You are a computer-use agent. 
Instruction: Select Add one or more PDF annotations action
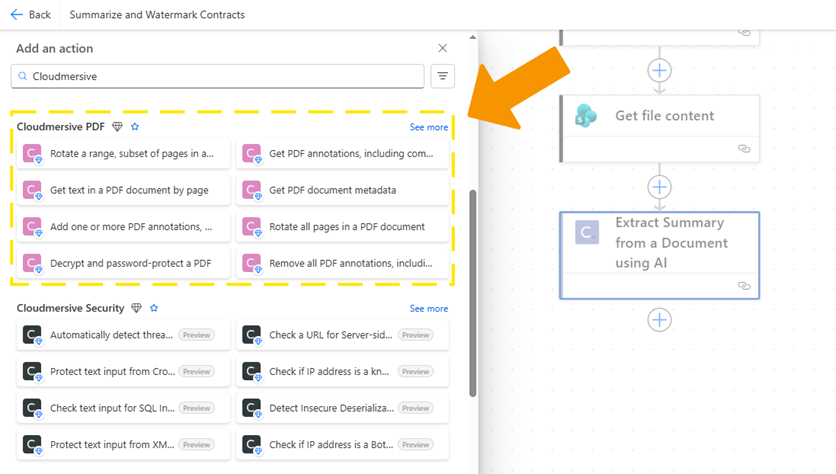pyautogui.click(x=123, y=227)
